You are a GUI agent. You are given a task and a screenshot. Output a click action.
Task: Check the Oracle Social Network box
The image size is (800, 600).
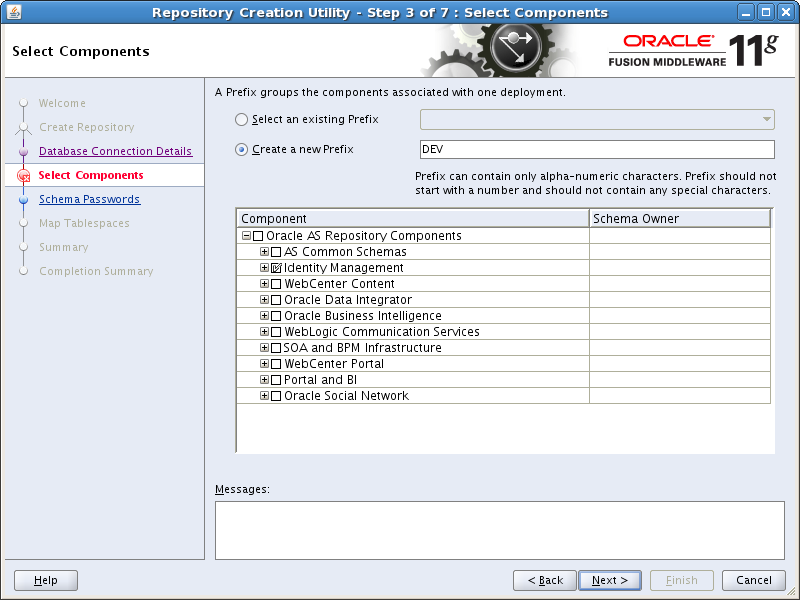click(276, 396)
